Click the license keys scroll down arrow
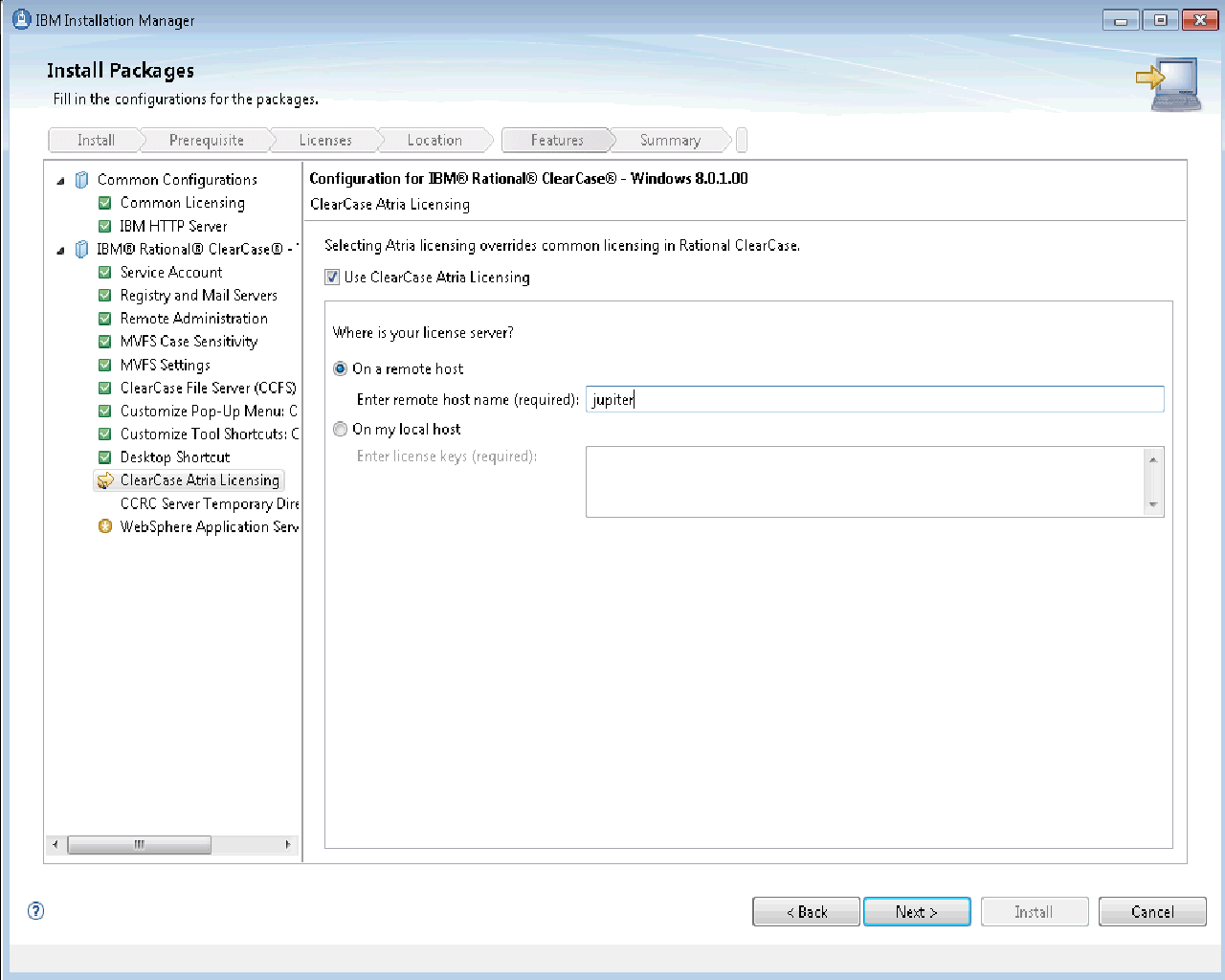 [x=1153, y=504]
